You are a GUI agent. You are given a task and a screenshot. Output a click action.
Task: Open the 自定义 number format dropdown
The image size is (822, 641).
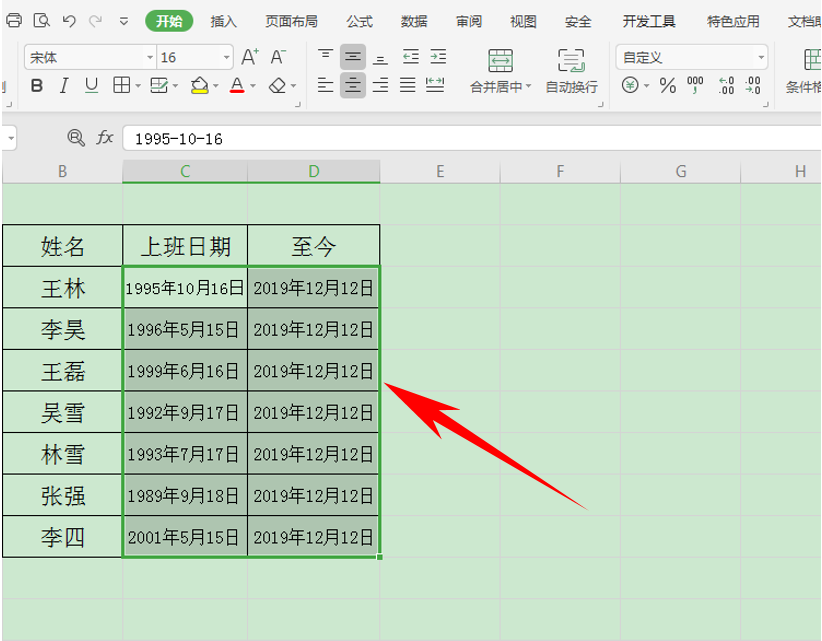pos(761,57)
